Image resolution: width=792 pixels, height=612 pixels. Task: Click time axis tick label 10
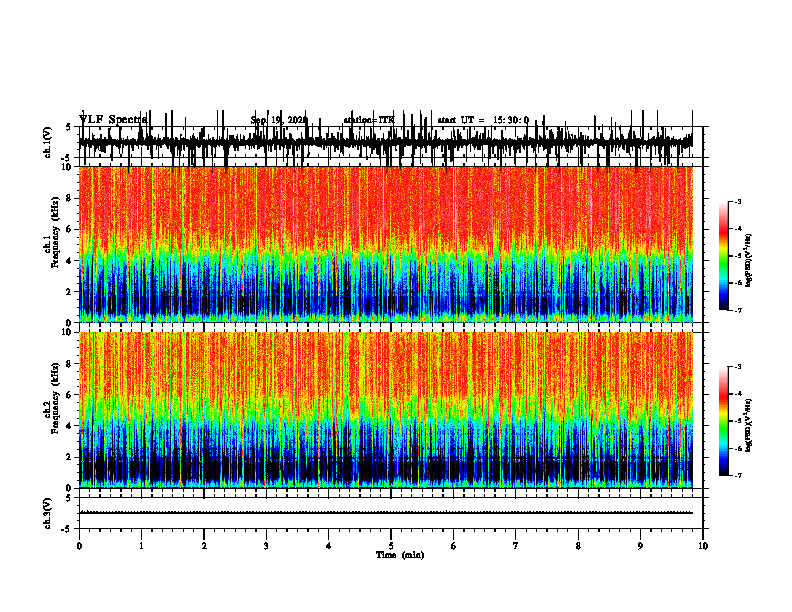coord(703,546)
